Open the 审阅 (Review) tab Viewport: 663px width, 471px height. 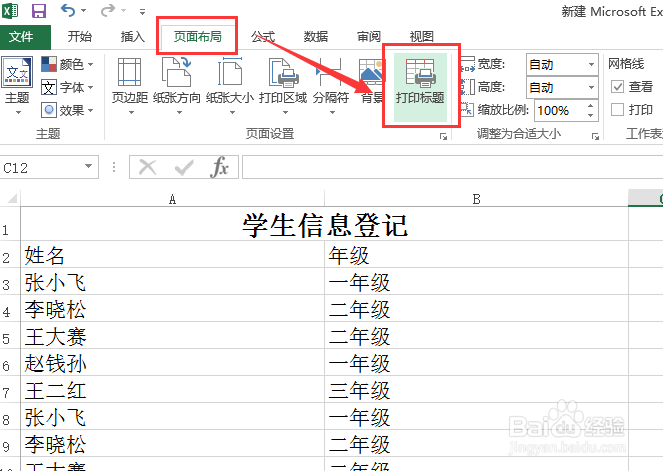(369, 37)
